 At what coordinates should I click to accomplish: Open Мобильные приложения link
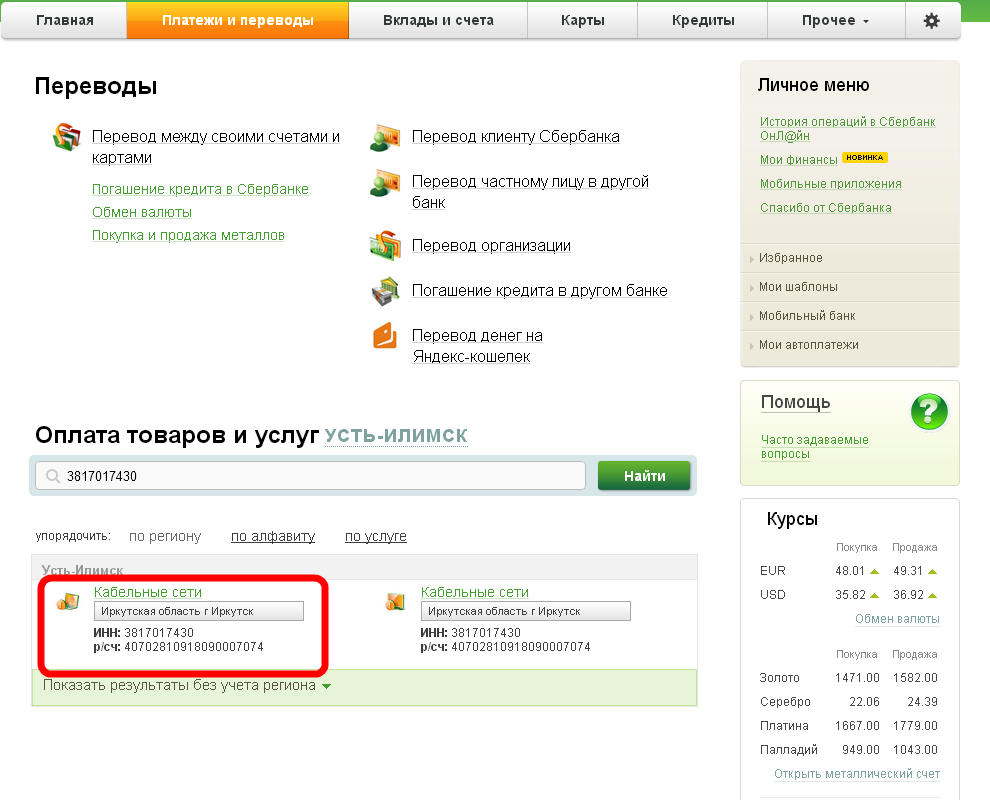830,184
